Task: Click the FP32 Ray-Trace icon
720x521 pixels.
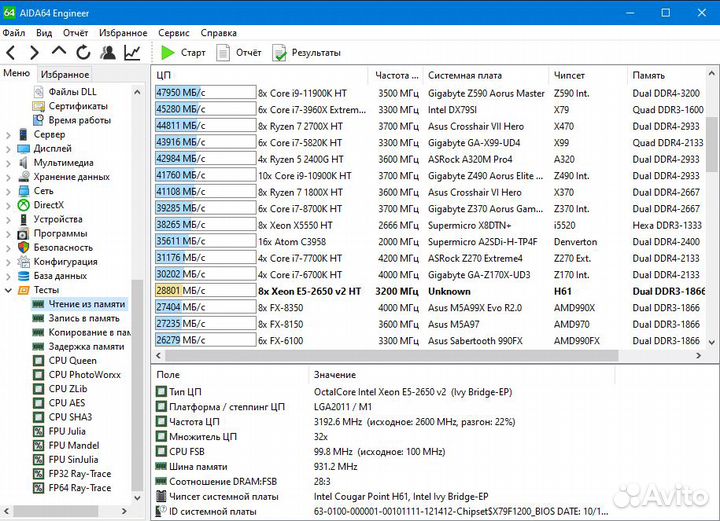Action: click(x=39, y=474)
